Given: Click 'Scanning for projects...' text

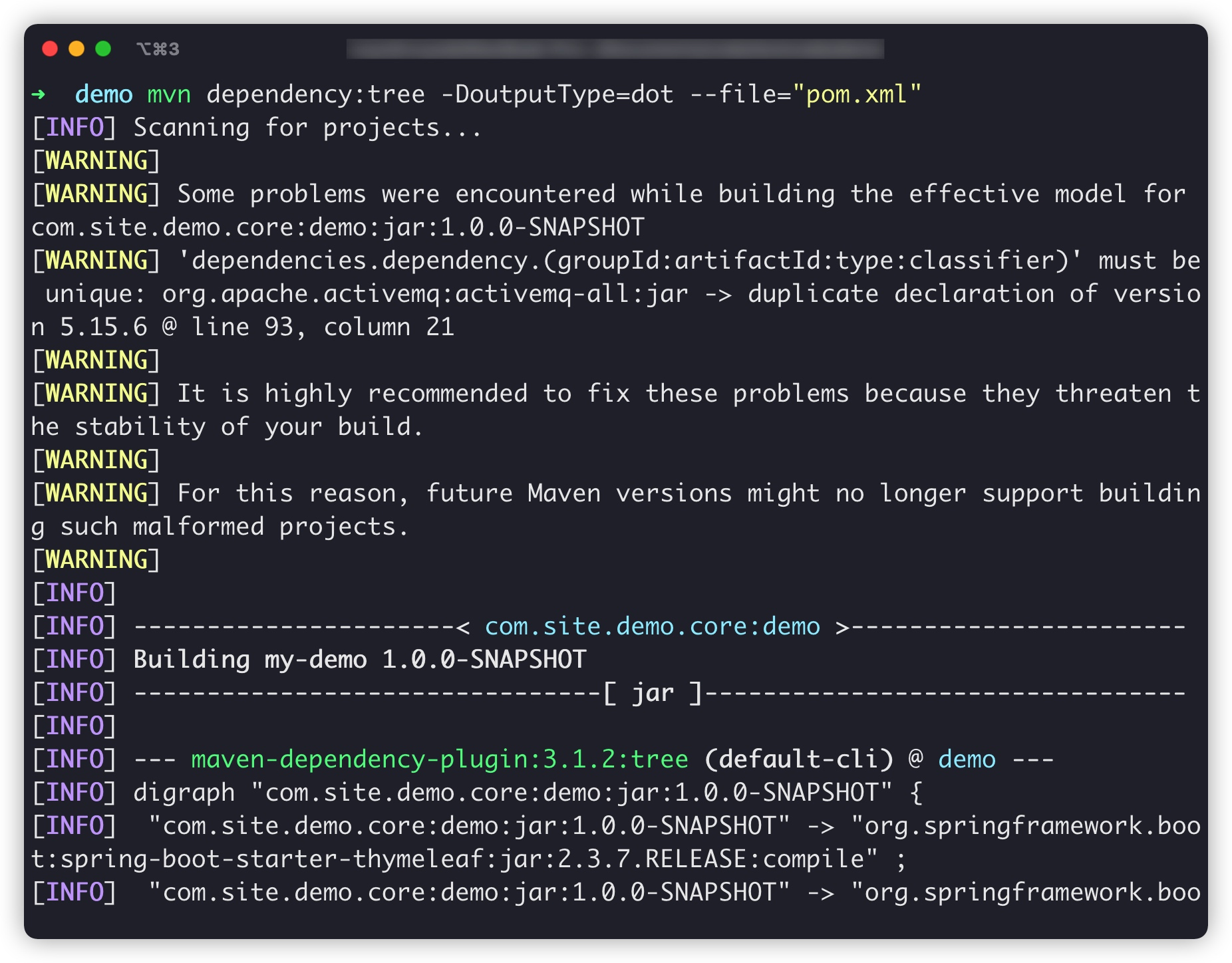Looking at the screenshot, I should click(x=307, y=128).
